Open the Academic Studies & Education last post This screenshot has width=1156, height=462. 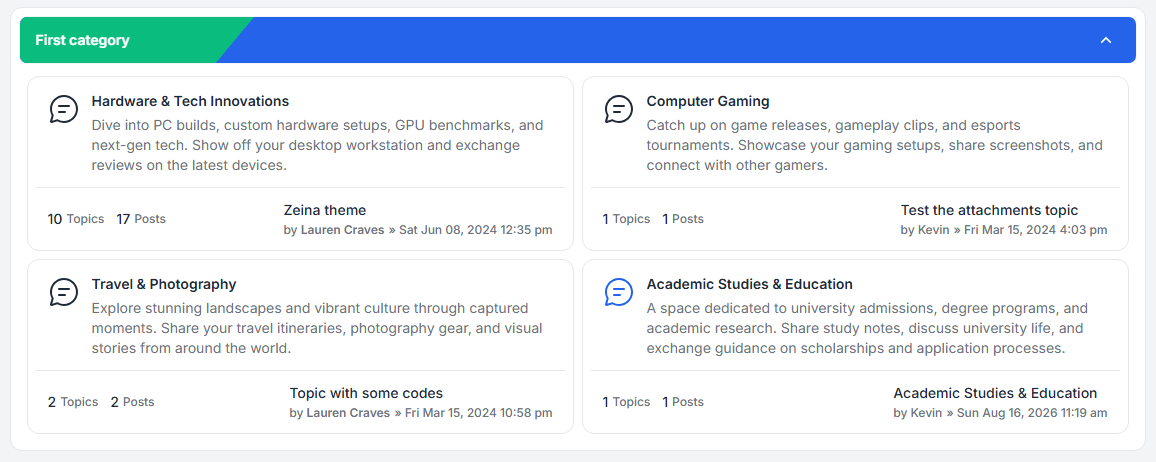pos(995,393)
